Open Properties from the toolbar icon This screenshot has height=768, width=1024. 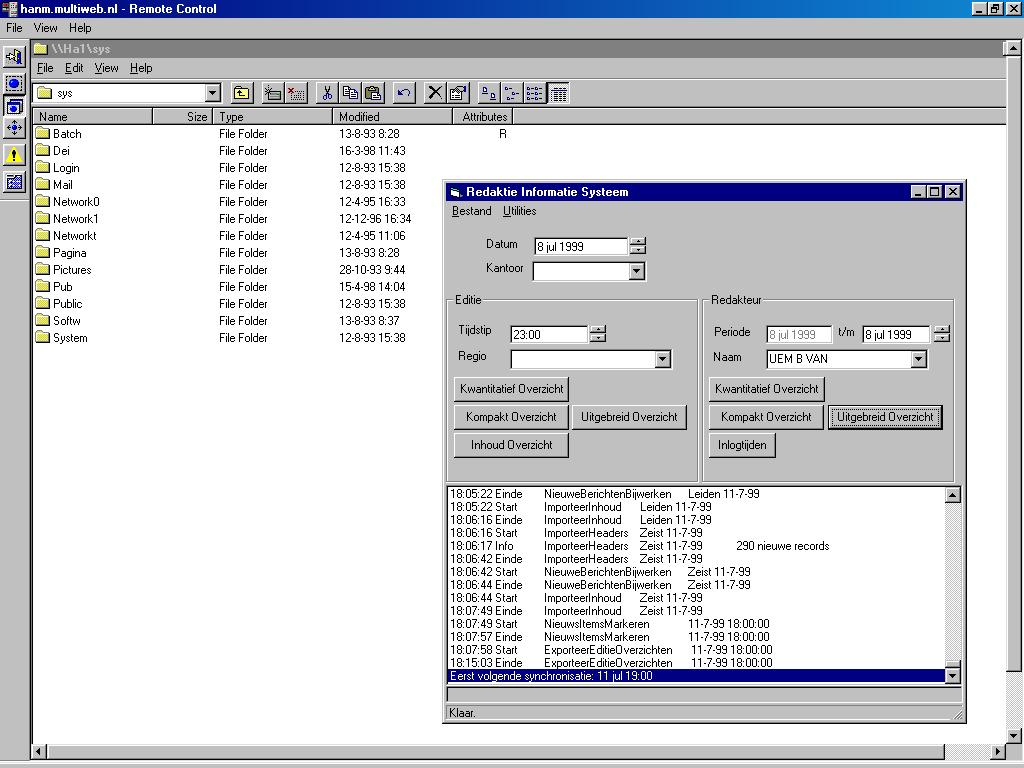(458, 93)
